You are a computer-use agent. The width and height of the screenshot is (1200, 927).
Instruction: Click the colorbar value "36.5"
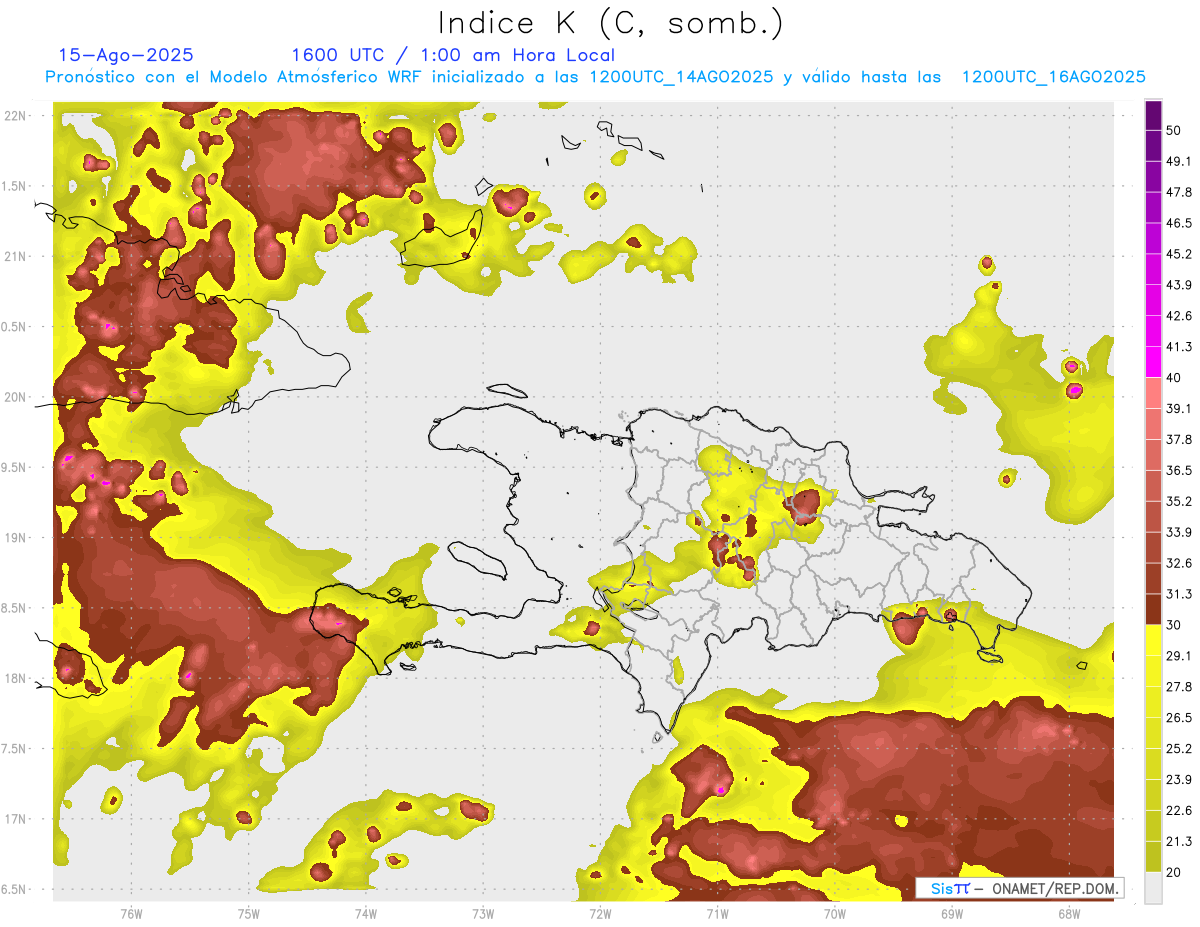coord(1178,471)
